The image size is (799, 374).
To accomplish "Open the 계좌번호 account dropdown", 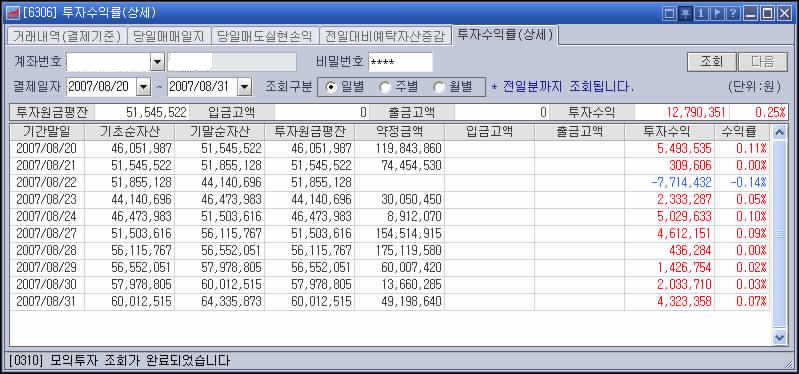I will click(157, 63).
